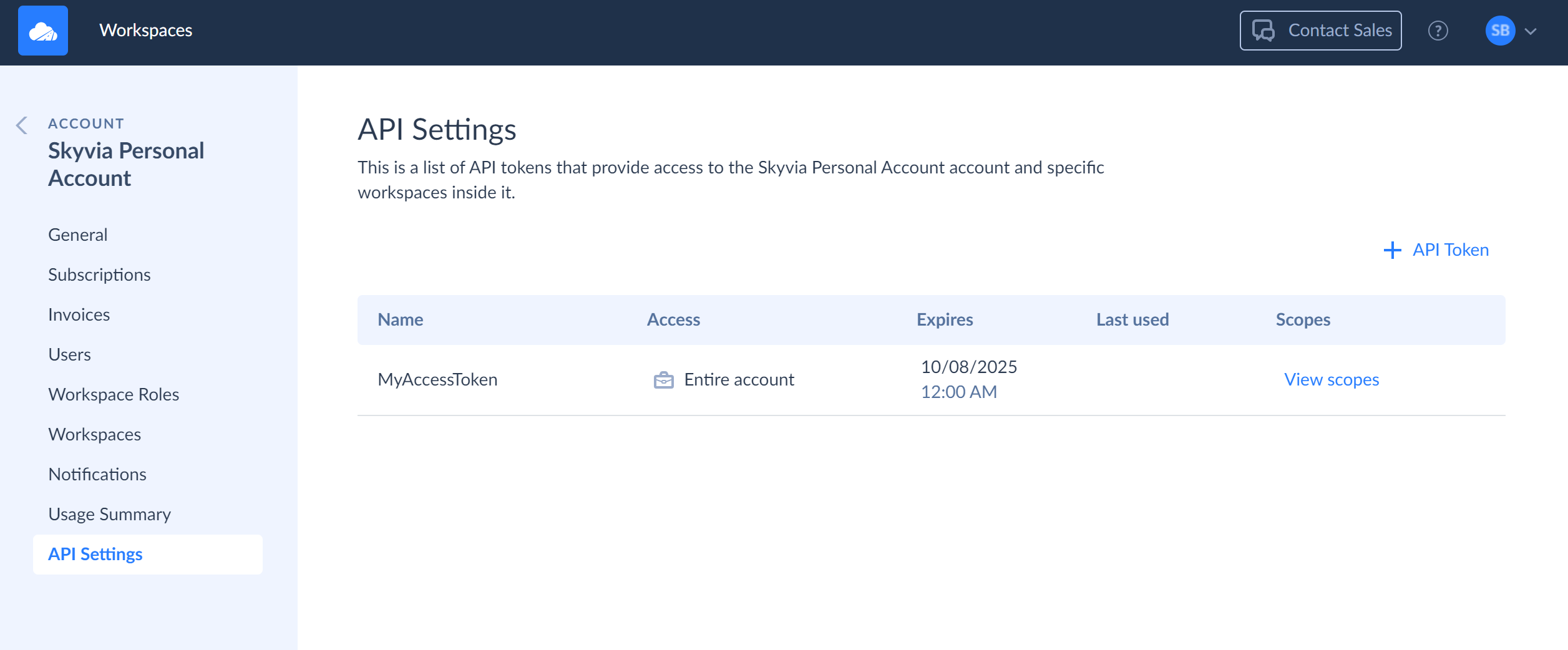Open View scopes for MyAccessToken

(x=1332, y=379)
